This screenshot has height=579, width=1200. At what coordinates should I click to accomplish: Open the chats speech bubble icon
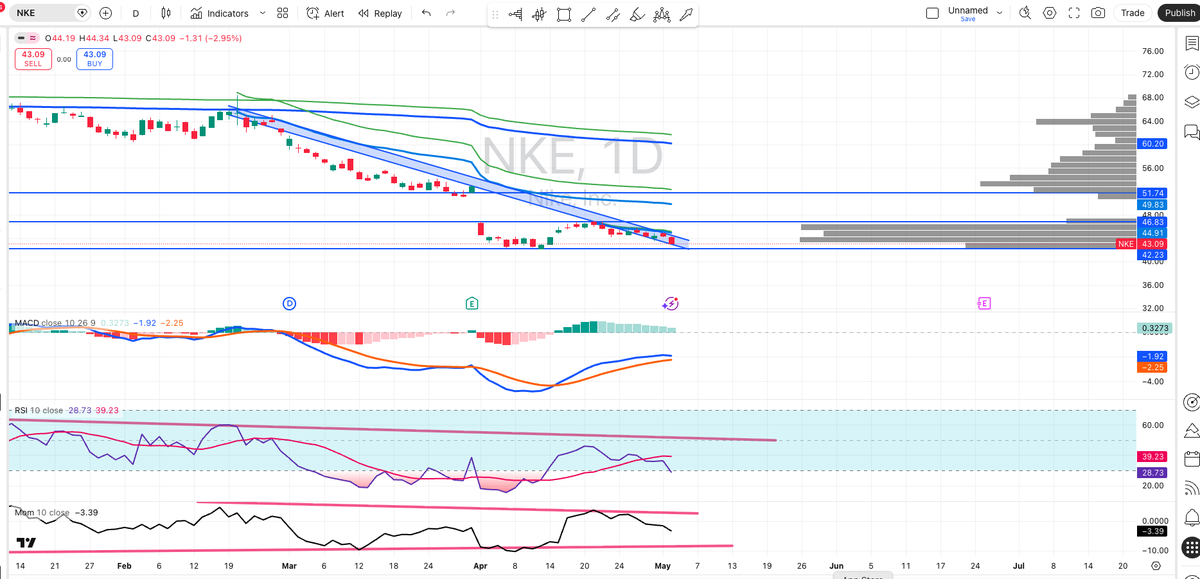pyautogui.click(x=1190, y=131)
